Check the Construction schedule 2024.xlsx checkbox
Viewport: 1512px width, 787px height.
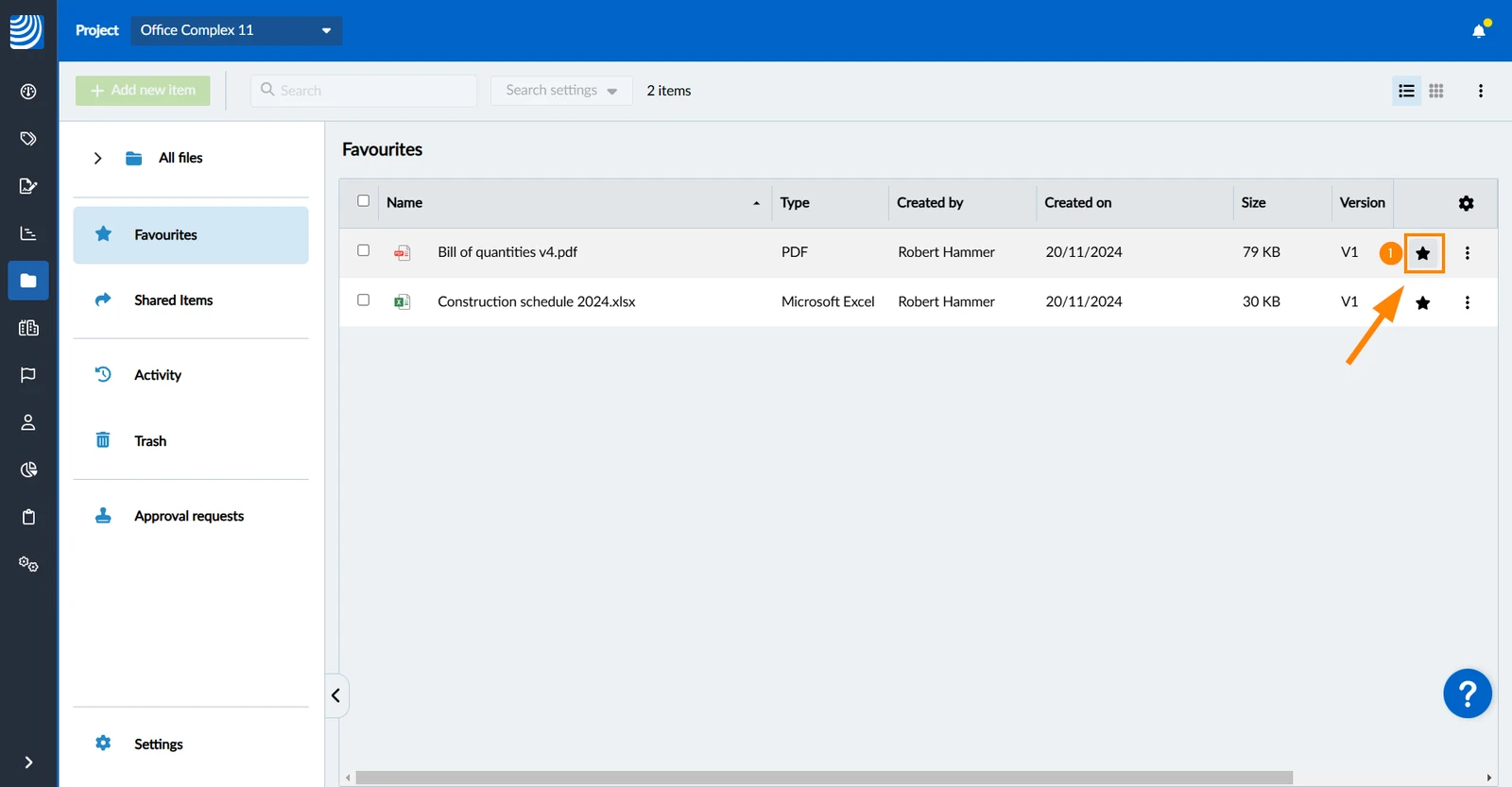tap(364, 300)
